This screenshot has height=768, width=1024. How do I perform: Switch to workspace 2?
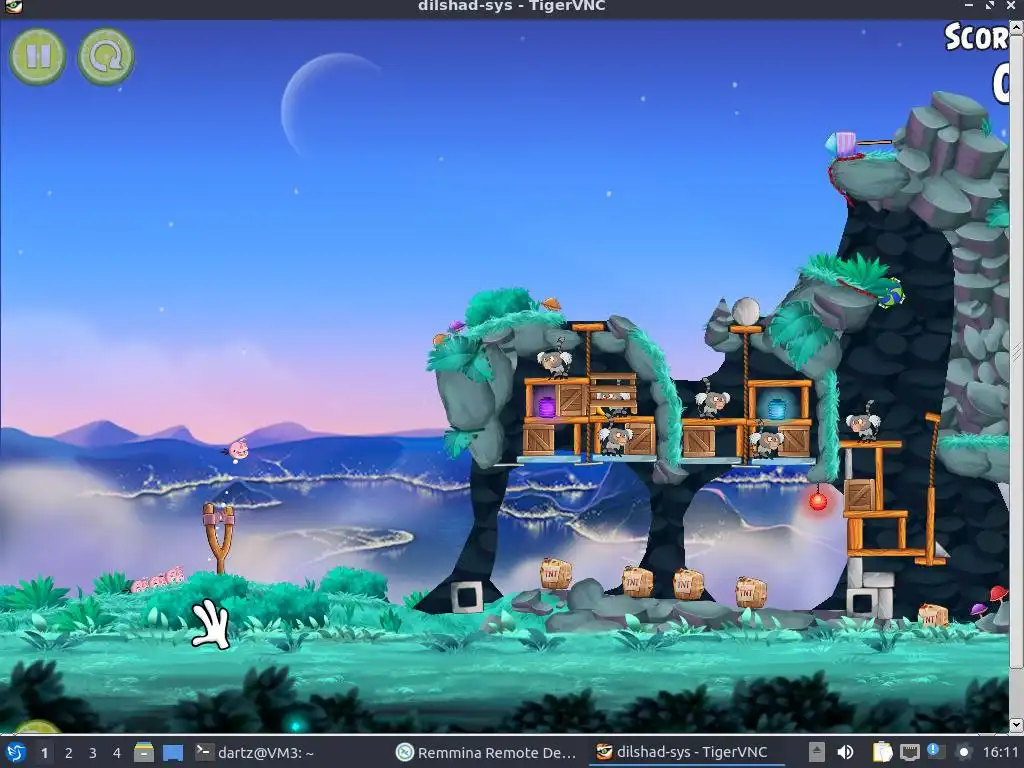69,753
